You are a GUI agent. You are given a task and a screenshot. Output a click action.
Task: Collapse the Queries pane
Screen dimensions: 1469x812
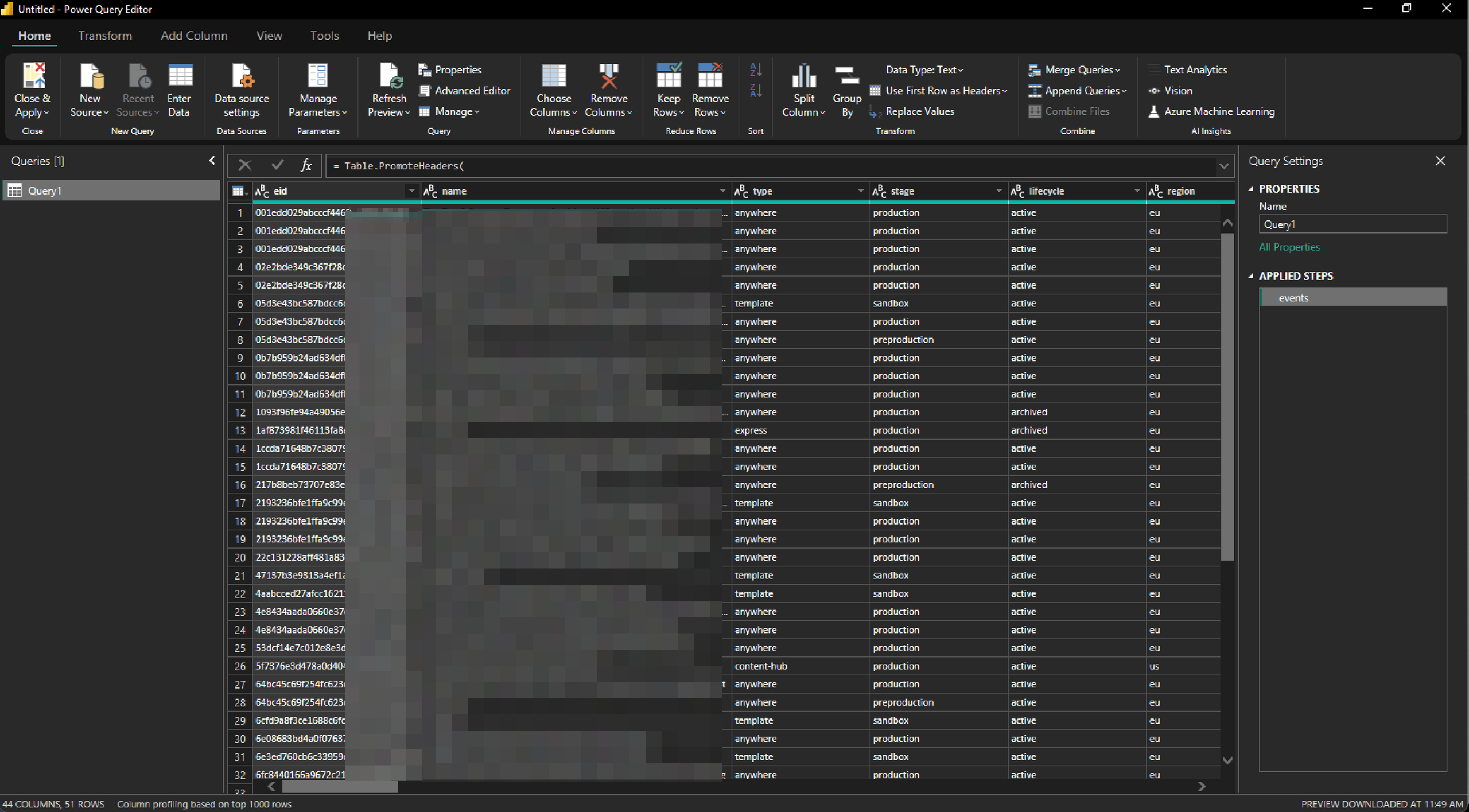[x=212, y=161]
